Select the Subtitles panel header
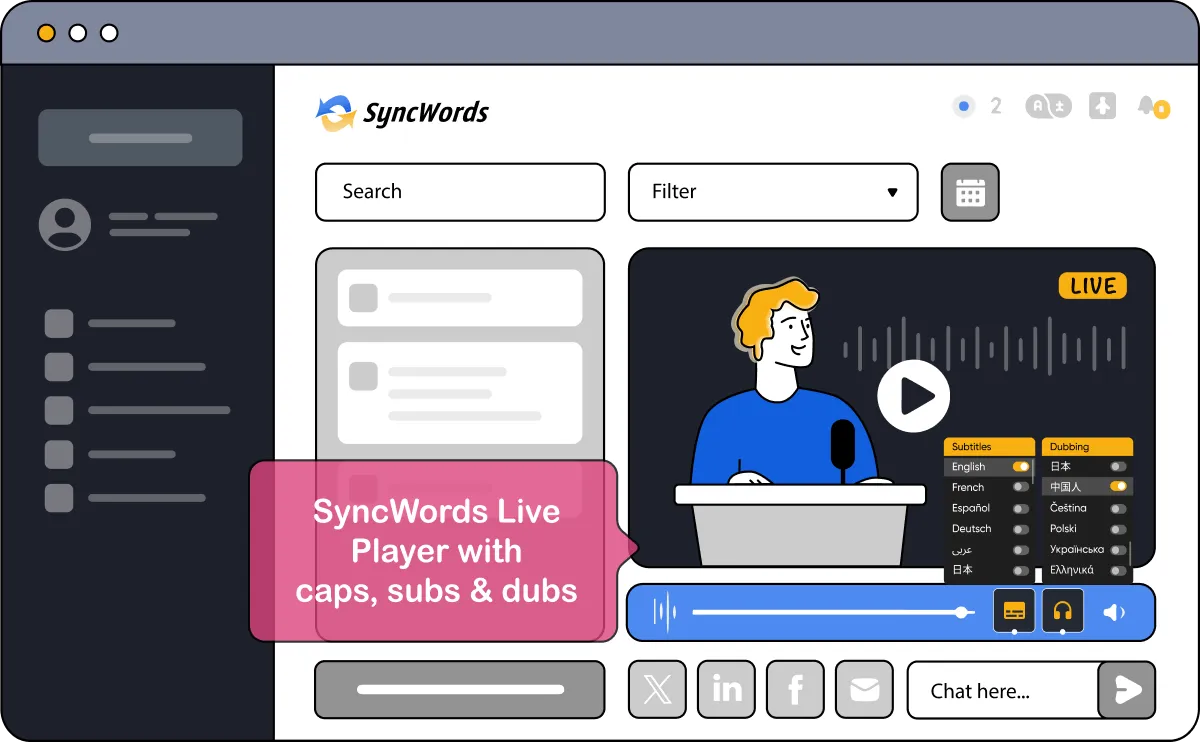The width and height of the screenshot is (1200, 742). (x=988, y=446)
